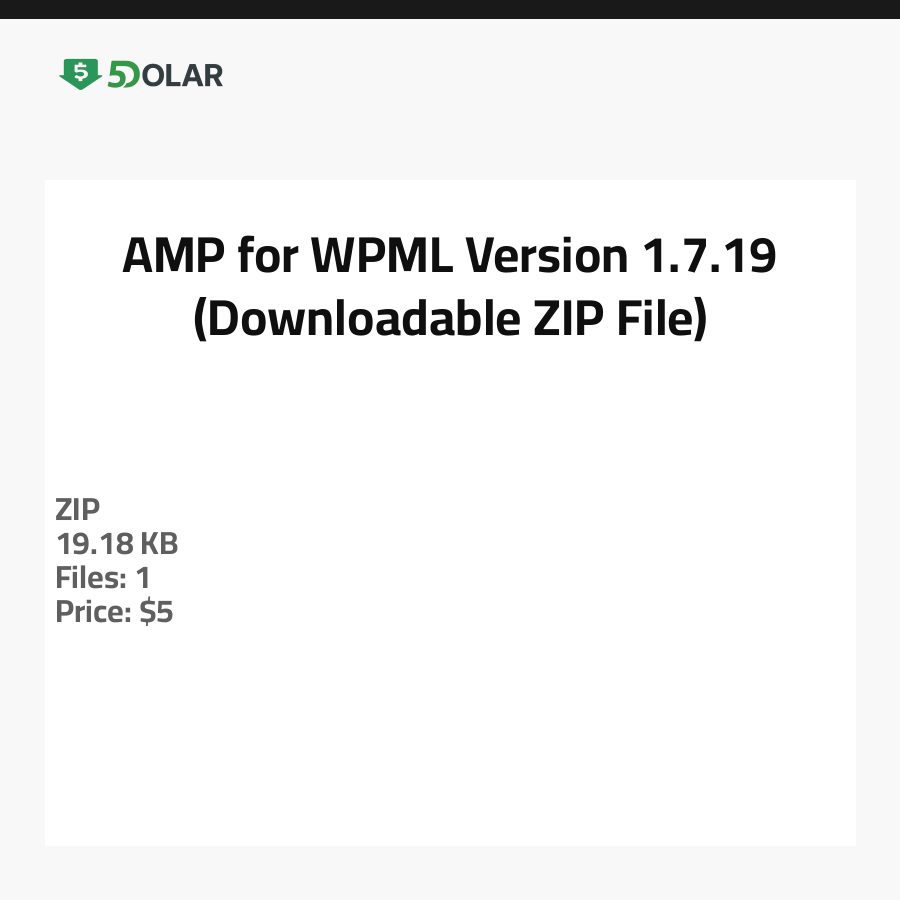The image size is (900, 900).
Task: Click the version number "1.7.19"
Action: pos(707,257)
